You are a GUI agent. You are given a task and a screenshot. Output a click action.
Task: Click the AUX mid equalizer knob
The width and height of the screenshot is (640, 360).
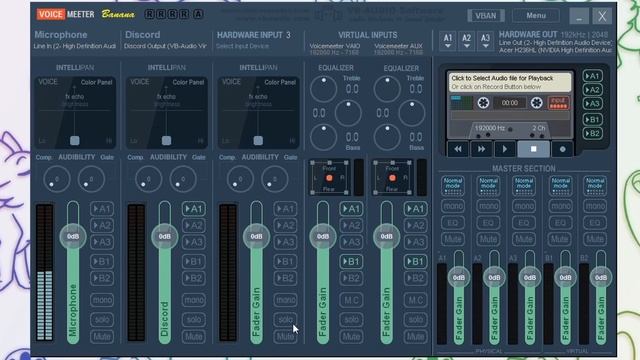click(412, 113)
